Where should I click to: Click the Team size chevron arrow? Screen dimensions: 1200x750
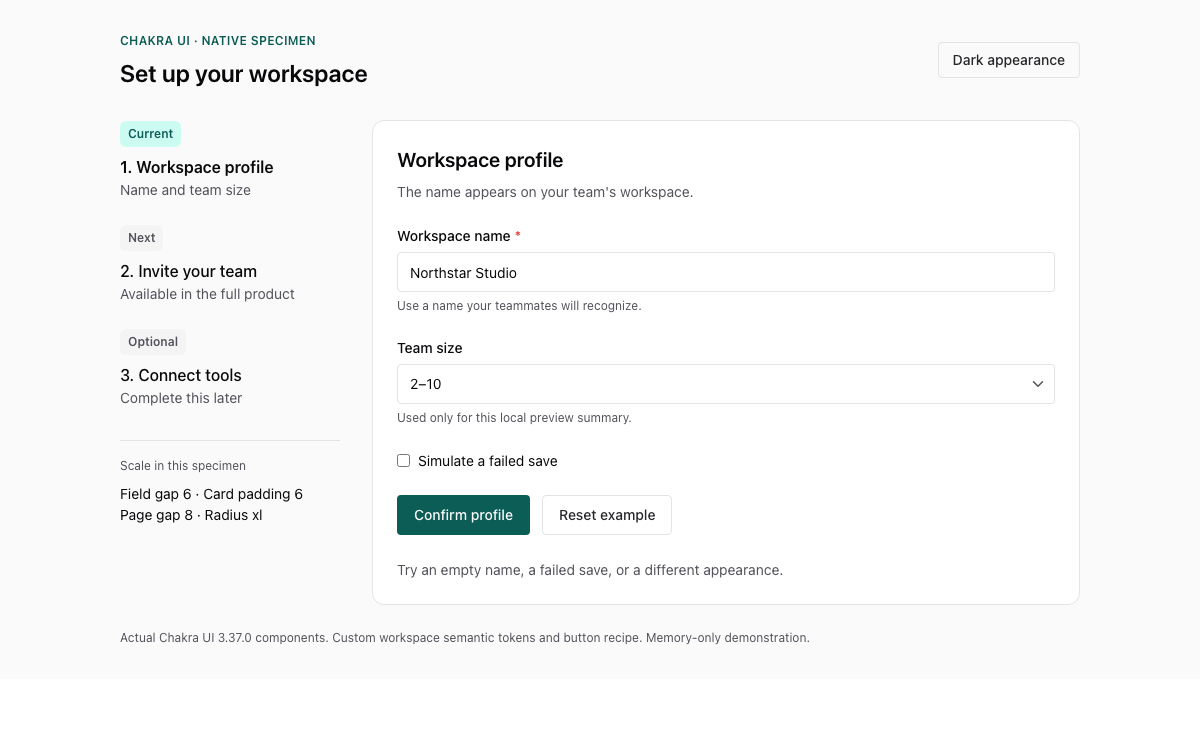tap(1038, 384)
